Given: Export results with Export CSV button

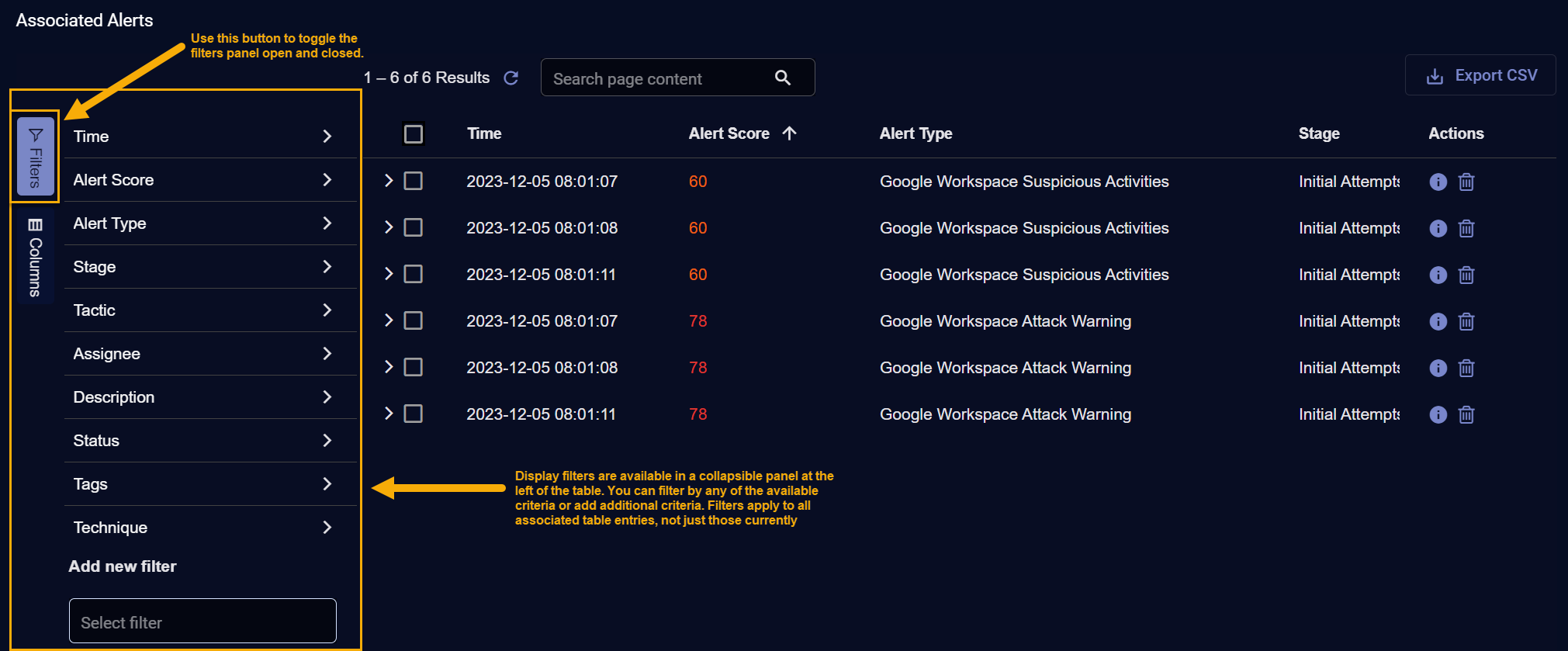Looking at the screenshot, I should [1480, 75].
